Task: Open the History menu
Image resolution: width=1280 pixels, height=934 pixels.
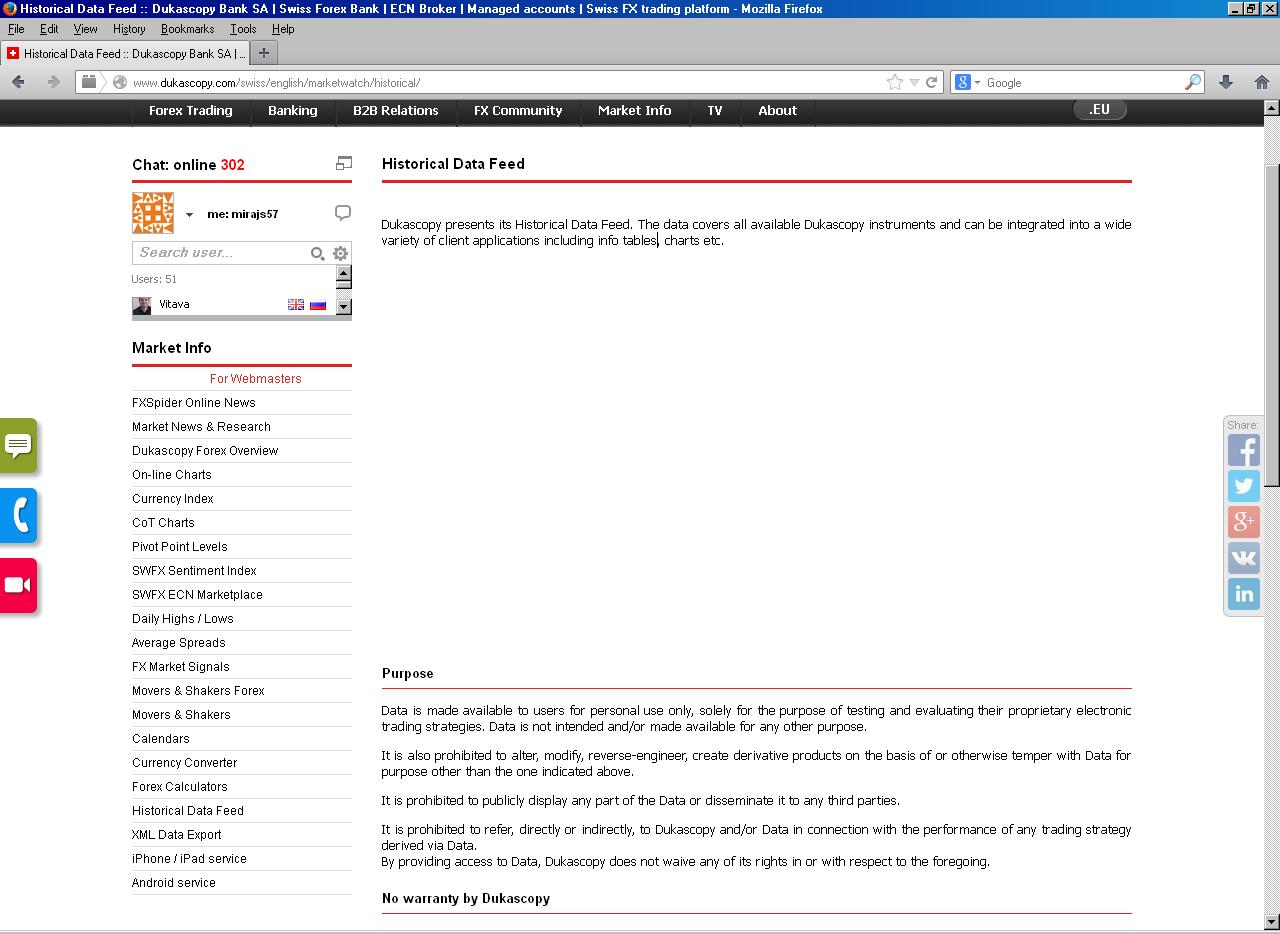Action: pyautogui.click(x=129, y=29)
